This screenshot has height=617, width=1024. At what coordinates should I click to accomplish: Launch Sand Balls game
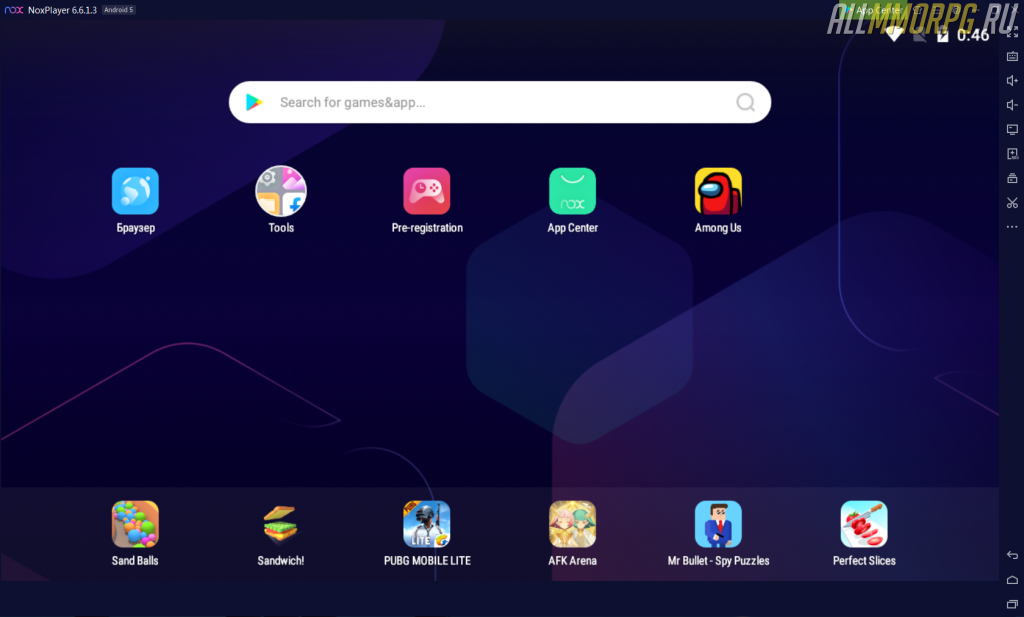(x=135, y=524)
